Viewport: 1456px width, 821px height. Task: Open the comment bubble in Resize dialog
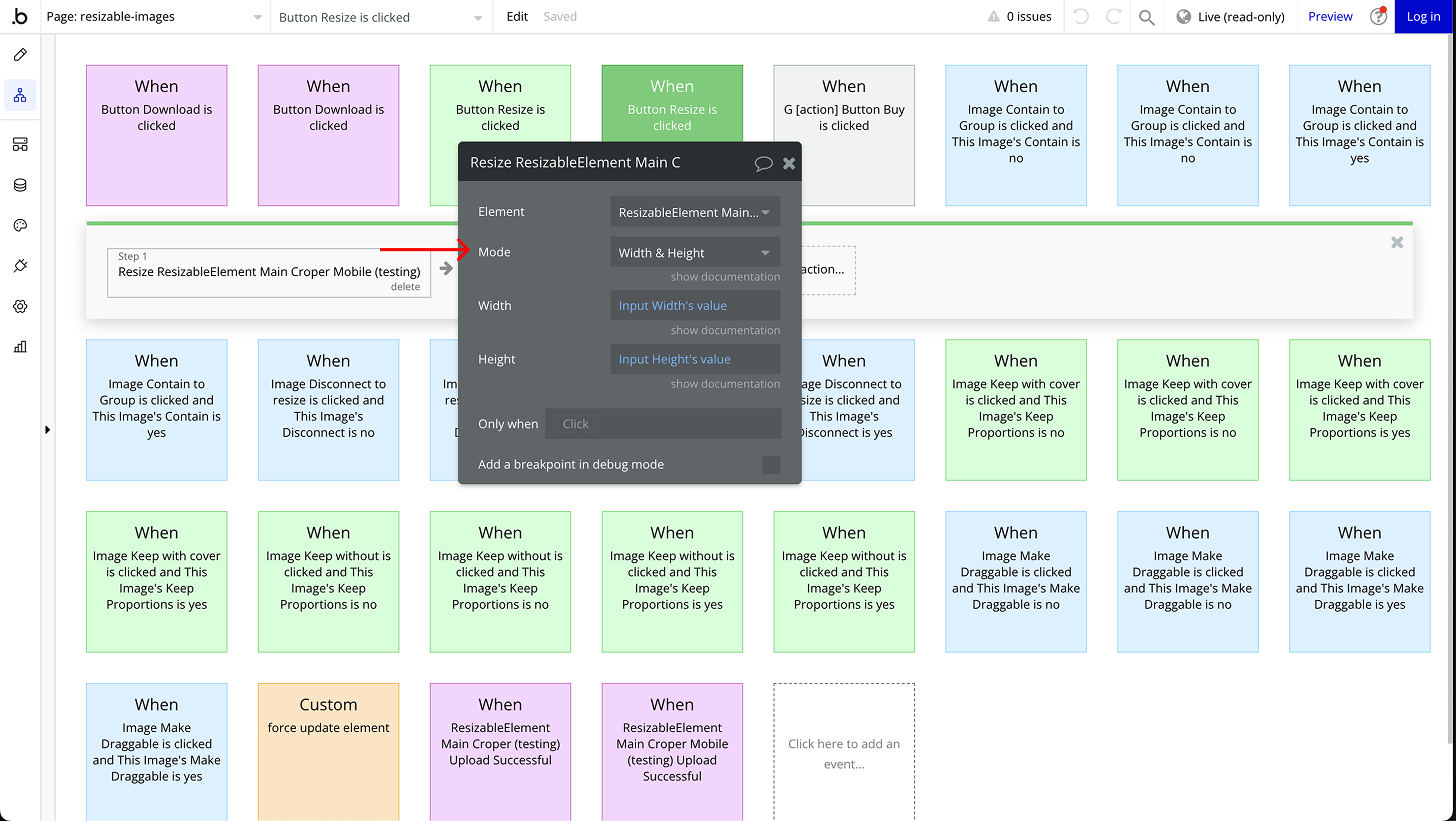tap(763, 163)
